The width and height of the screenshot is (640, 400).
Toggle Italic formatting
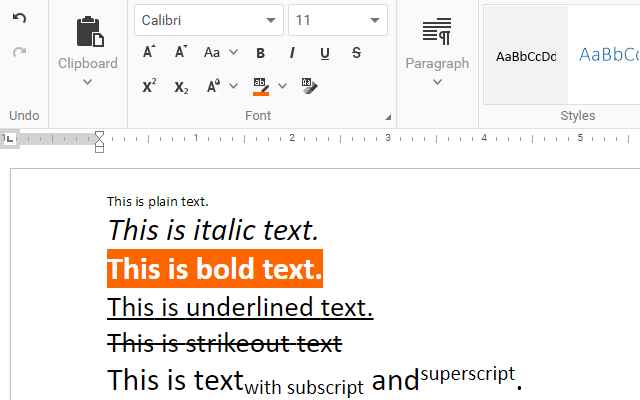coord(292,53)
